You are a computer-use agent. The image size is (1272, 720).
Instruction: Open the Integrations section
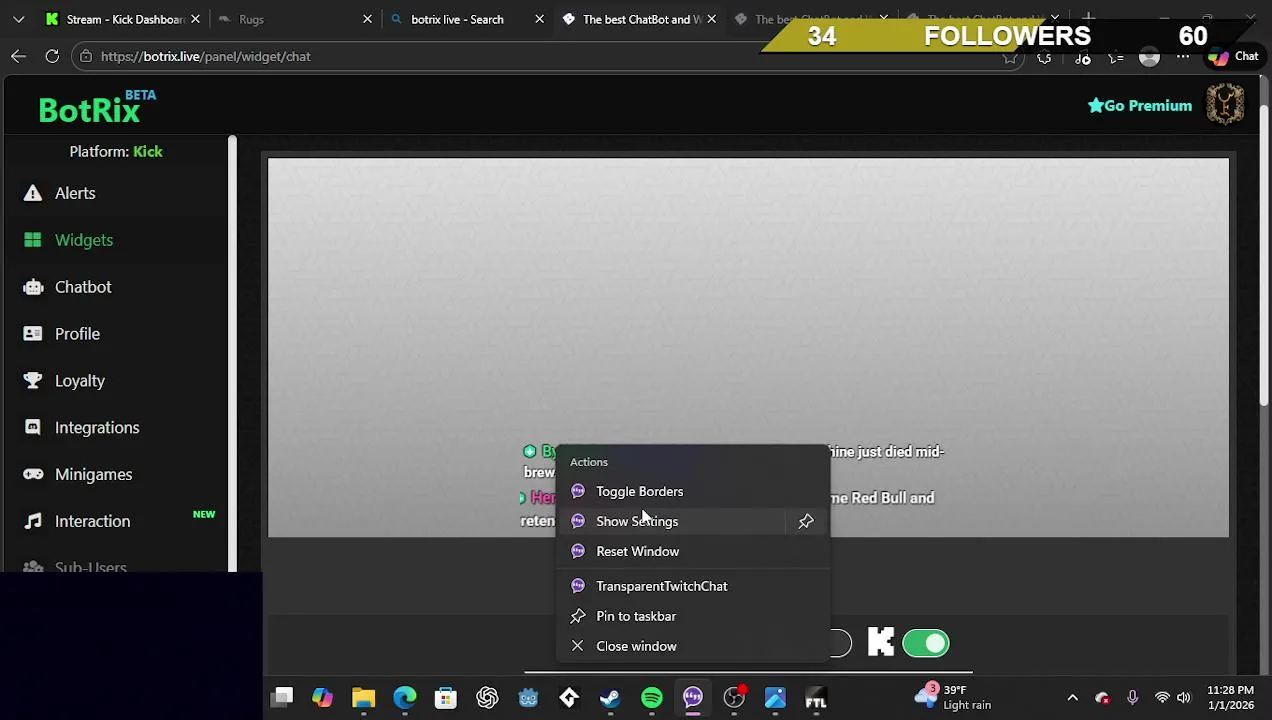97,428
